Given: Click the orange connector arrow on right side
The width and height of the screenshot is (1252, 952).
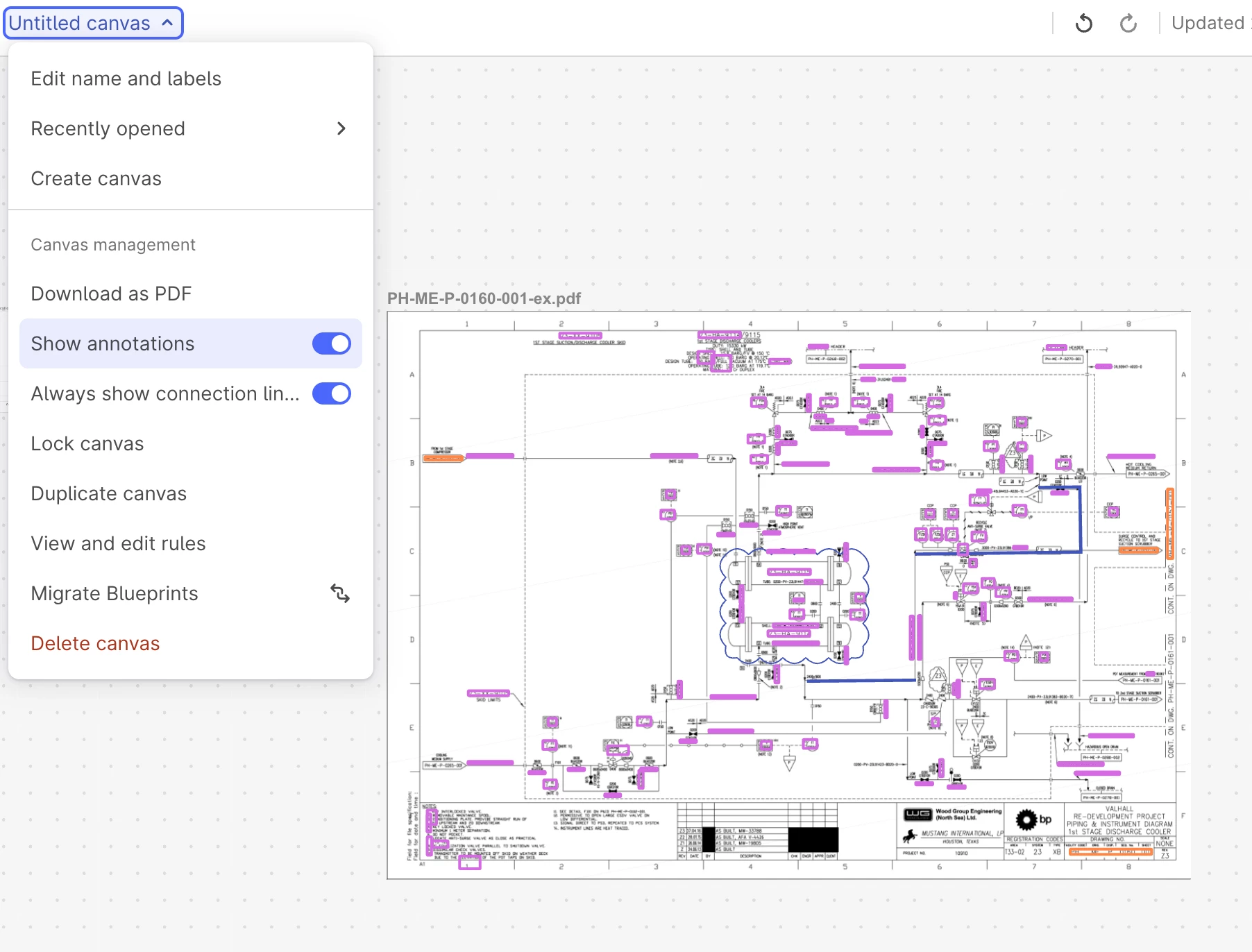Looking at the screenshot, I should pos(1139,550).
